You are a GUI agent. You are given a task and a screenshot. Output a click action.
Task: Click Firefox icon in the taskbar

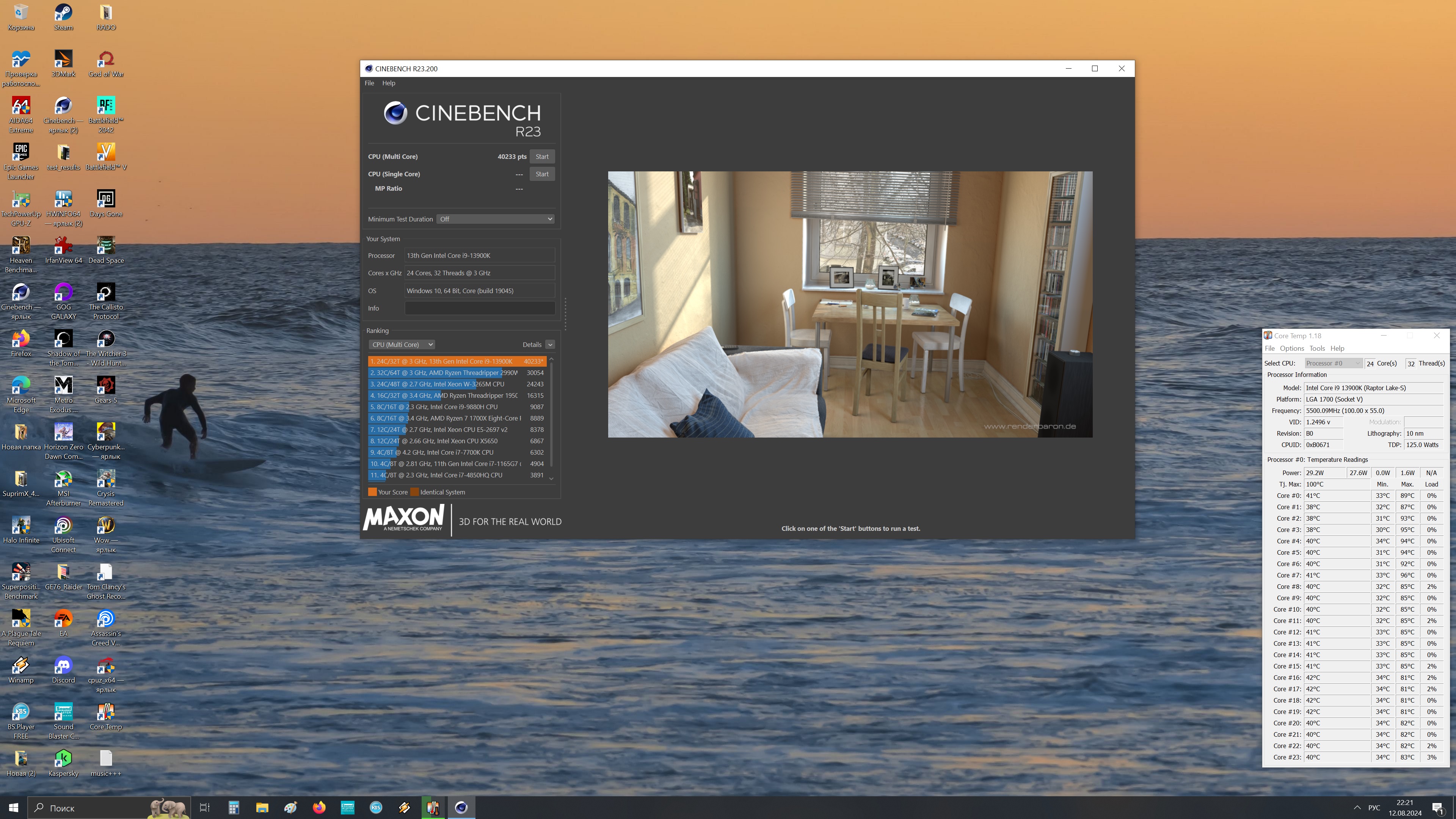pos(319,808)
